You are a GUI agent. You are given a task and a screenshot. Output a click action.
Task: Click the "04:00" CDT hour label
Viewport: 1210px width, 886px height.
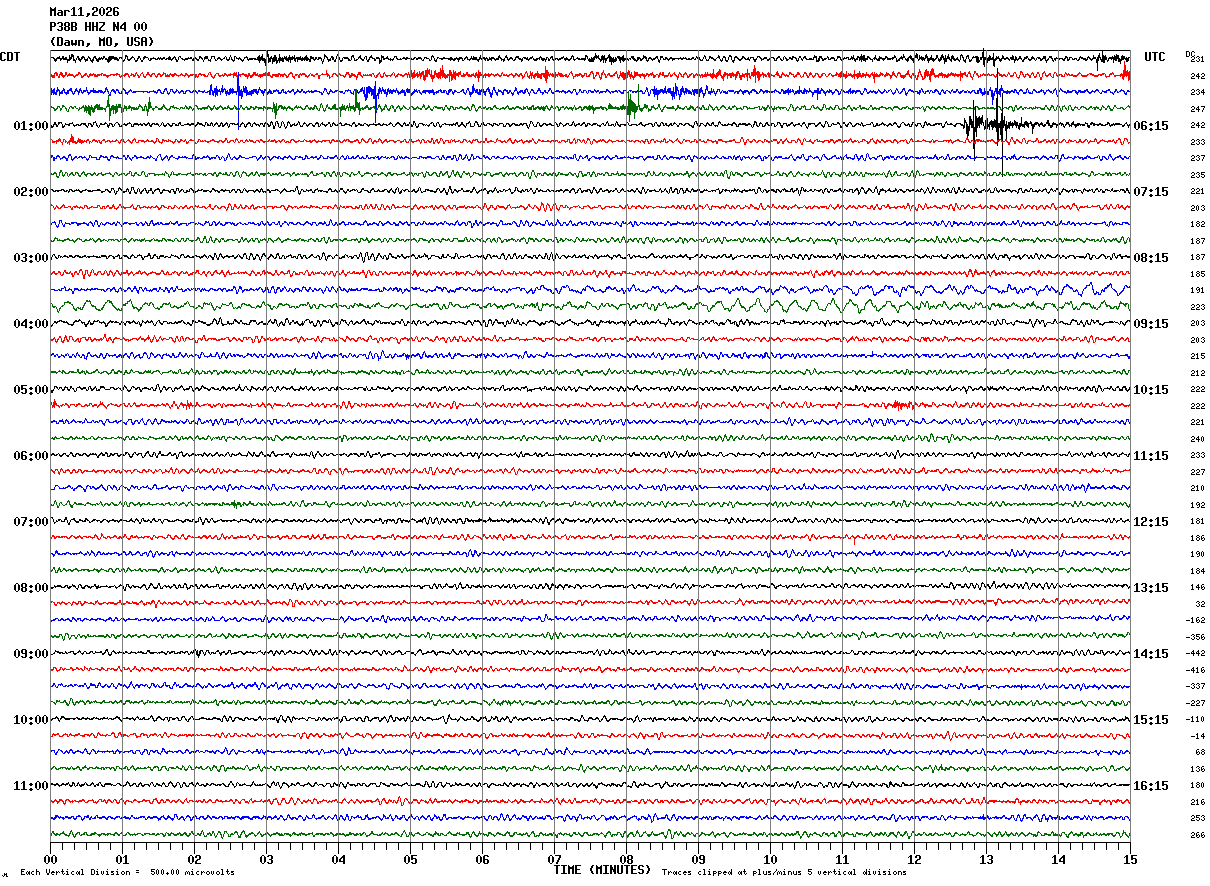[x=31, y=324]
